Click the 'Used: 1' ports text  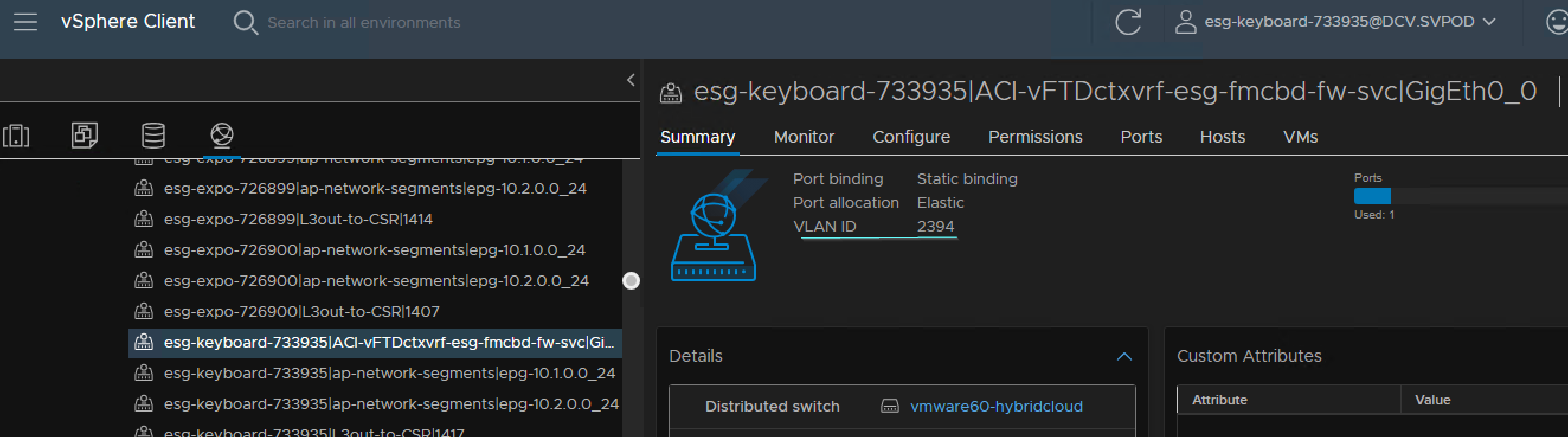[1374, 215]
